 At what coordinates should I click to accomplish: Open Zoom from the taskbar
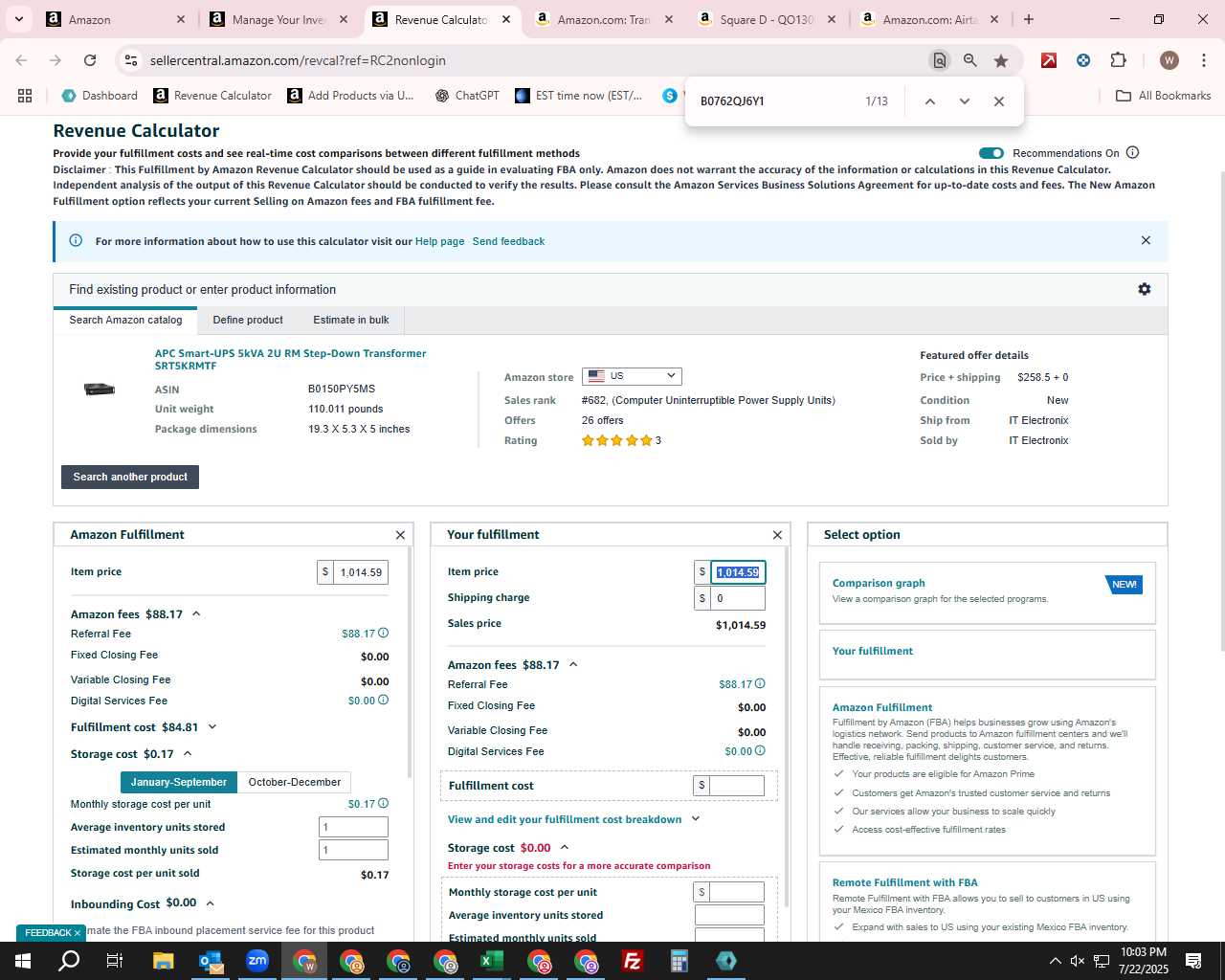tap(257, 961)
